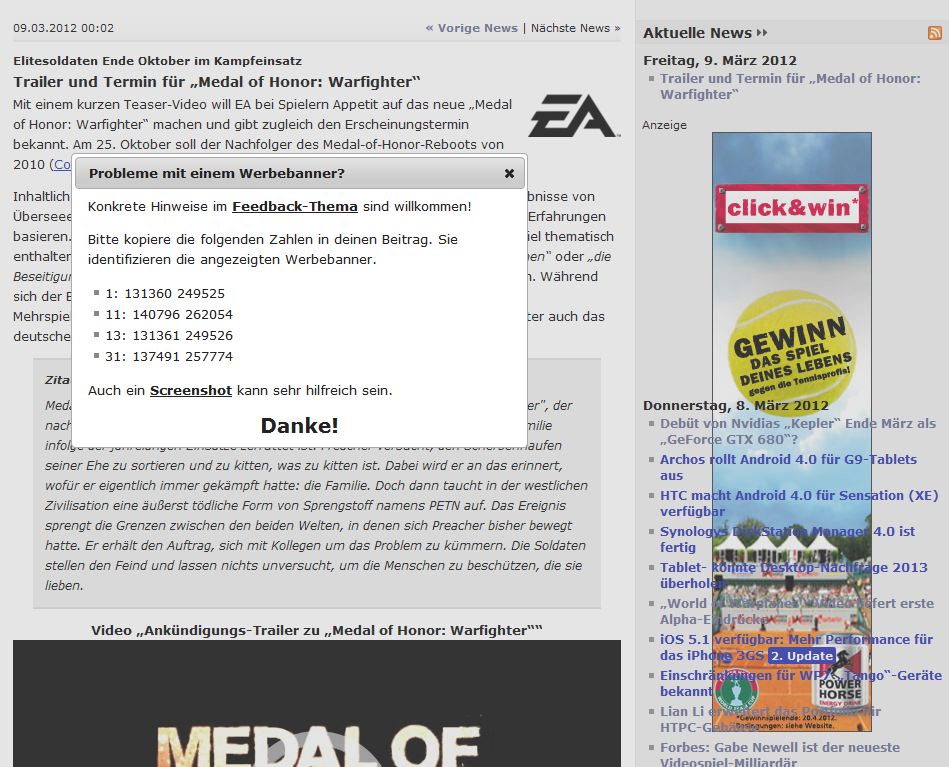Select banner ID line 11: 140796 262054

coord(169,315)
